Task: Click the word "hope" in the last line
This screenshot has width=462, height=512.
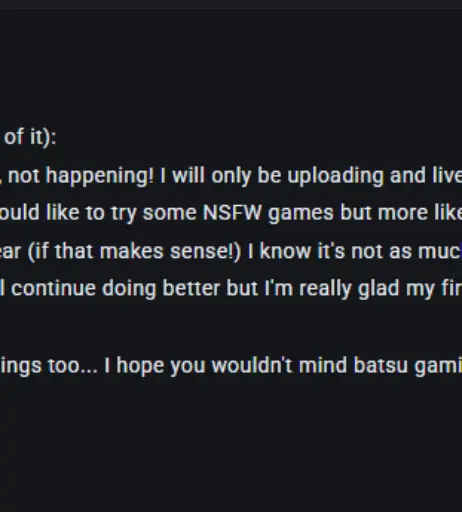Action: coord(140,366)
